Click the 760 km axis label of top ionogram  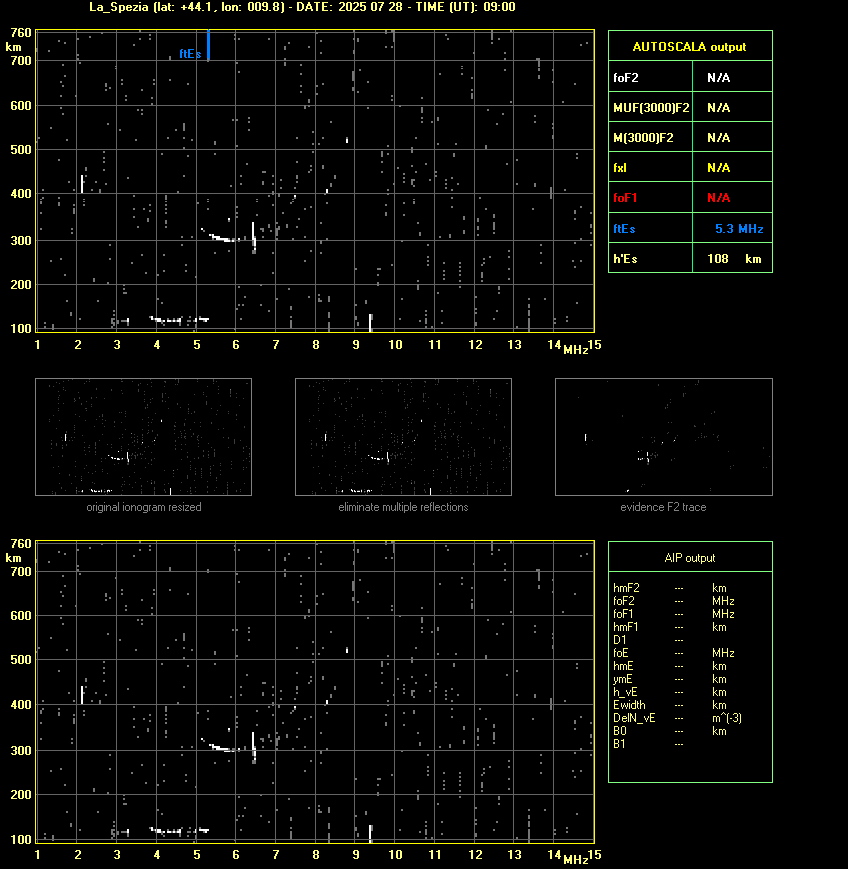coord(21,33)
